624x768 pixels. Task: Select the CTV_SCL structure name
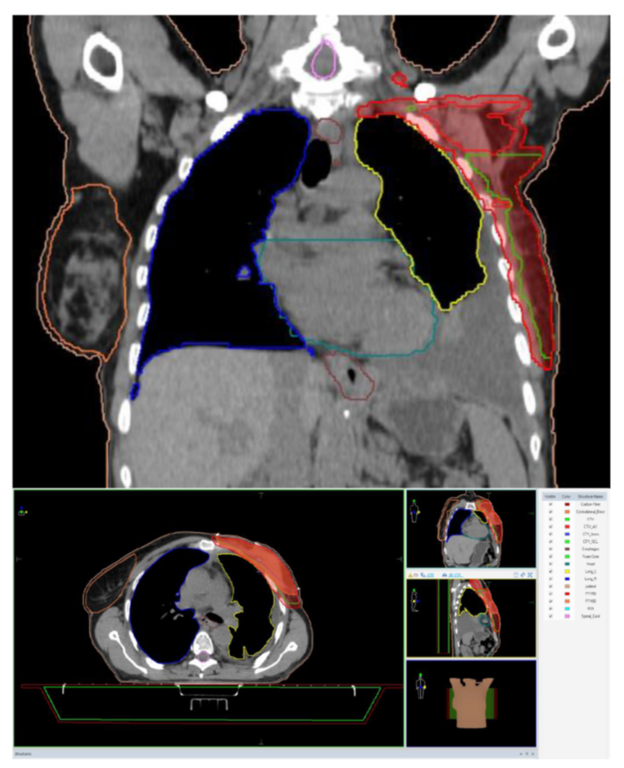tap(590, 542)
